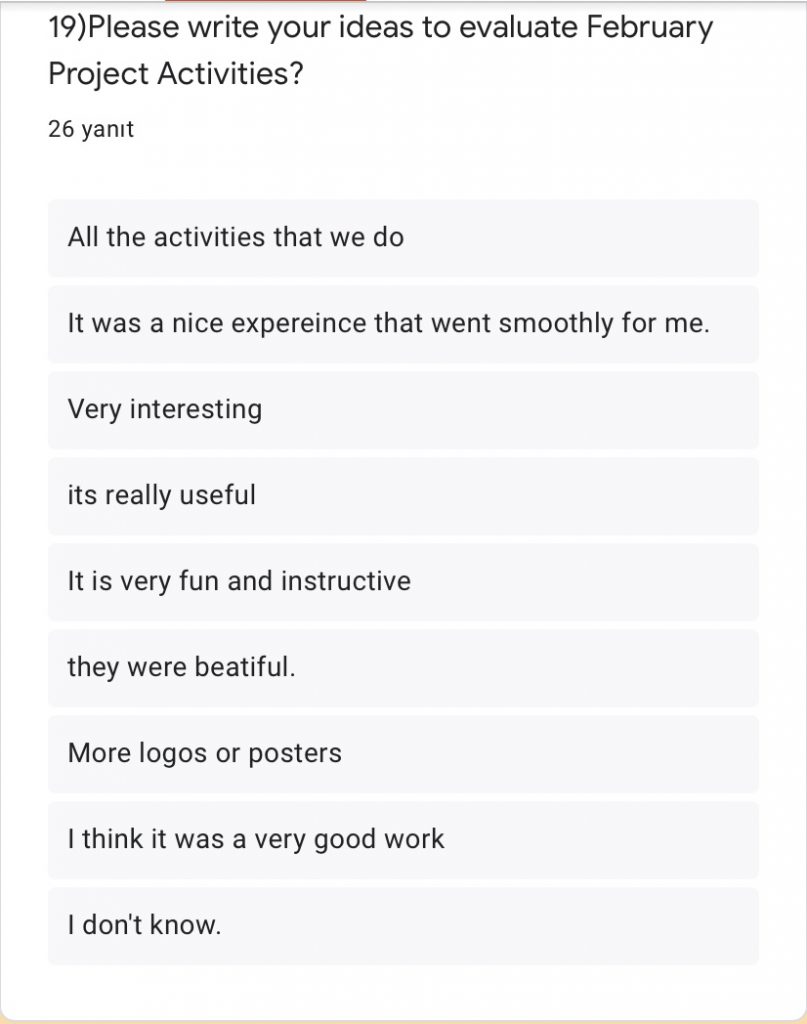Select the "I think it was a very good work" answer

(256, 839)
